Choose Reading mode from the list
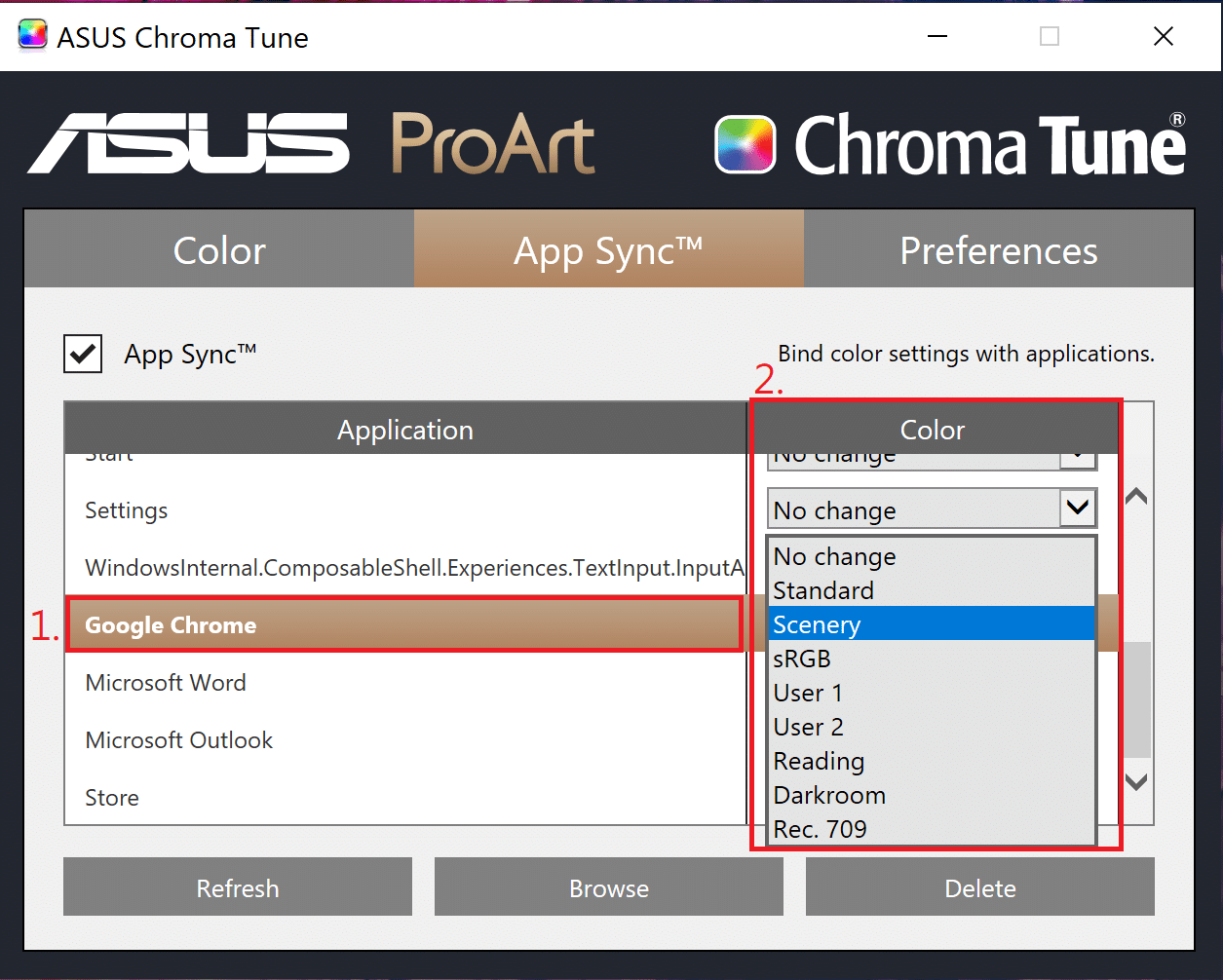The image size is (1223, 980). [932, 761]
